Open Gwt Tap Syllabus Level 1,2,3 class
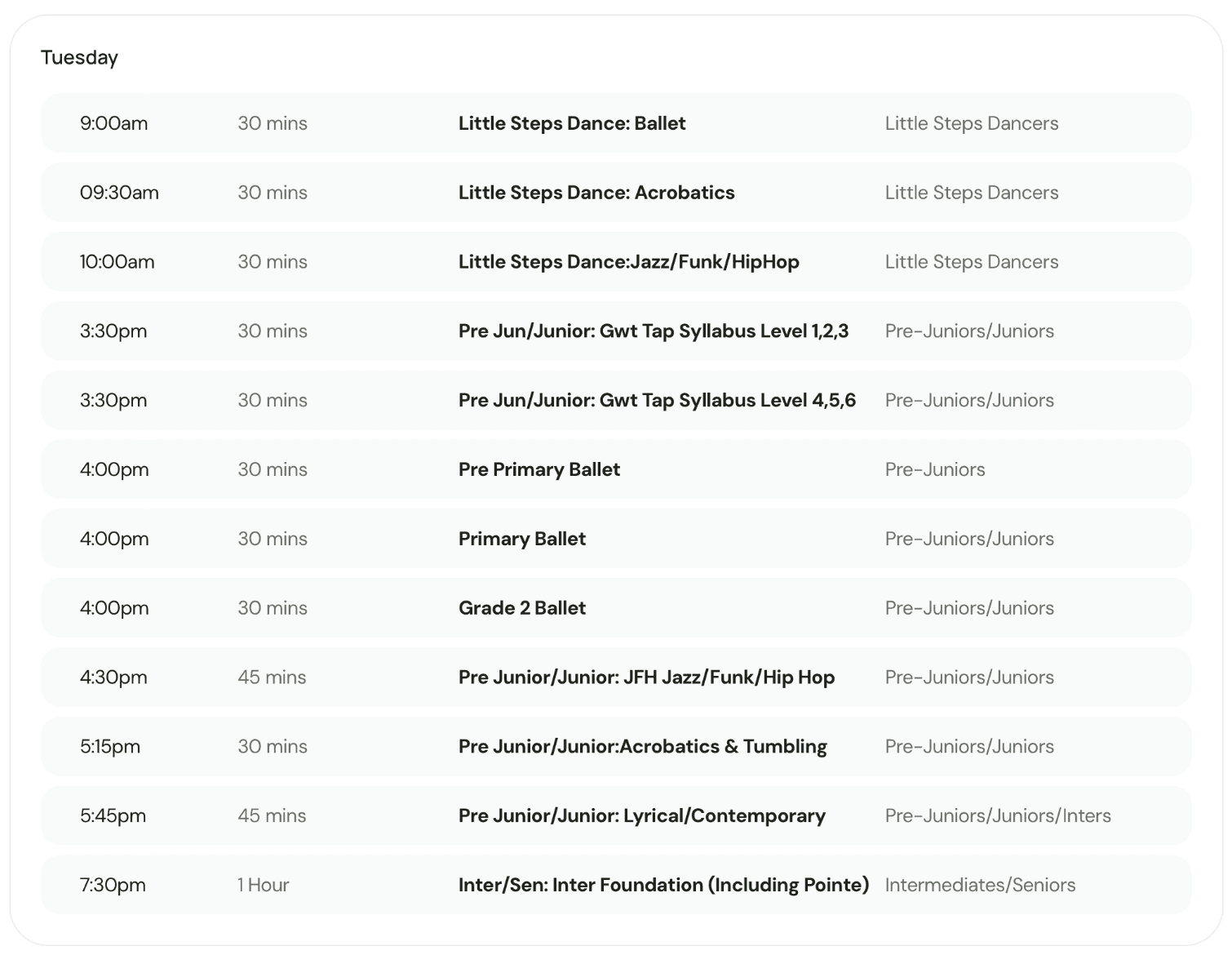Viewport: 1232px width, 955px height. point(654,331)
